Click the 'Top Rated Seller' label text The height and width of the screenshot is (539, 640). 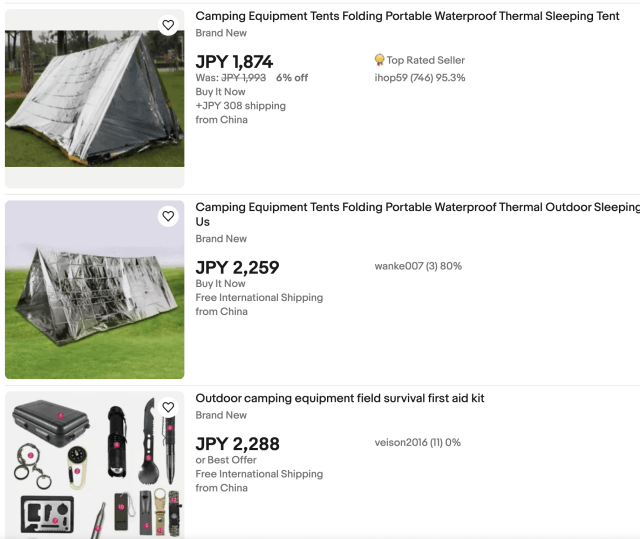[x=425, y=60]
